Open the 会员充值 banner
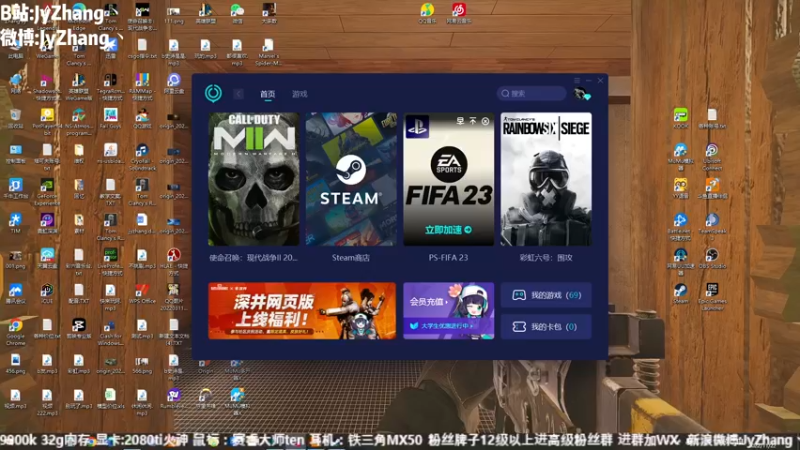The width and height of the screenshot is (800, 450). tap(448, 311)
